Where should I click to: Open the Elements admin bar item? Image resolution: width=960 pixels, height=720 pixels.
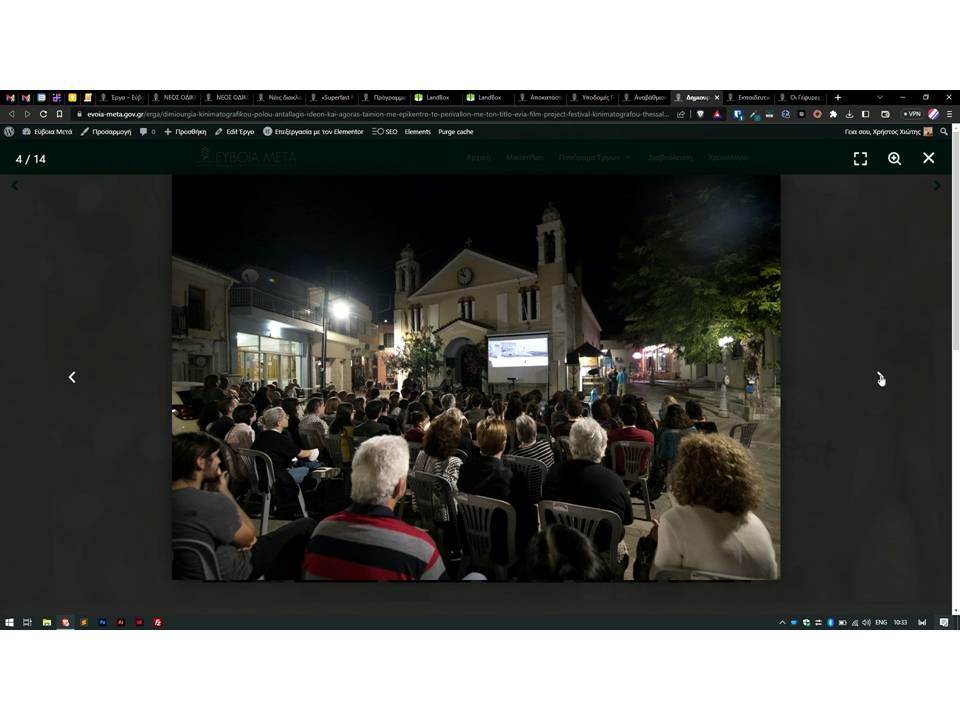[418, 132]
